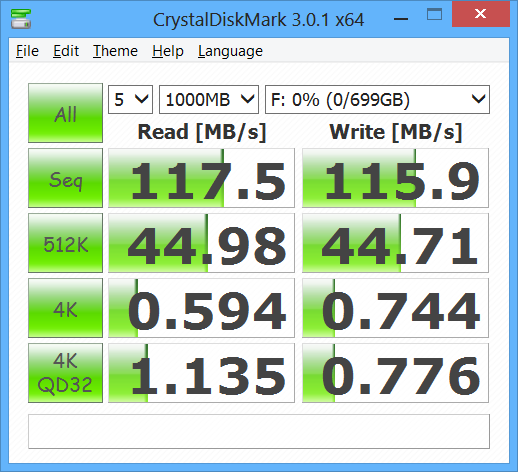
Task: Open the Language menu
Action: pos(230,51)
